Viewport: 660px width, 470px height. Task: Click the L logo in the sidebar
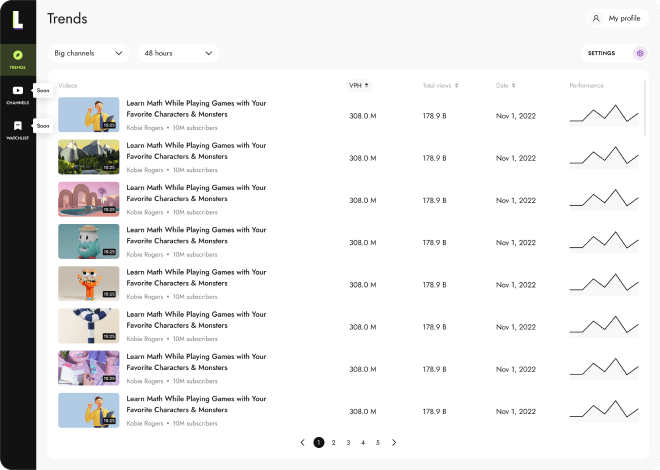18,18
